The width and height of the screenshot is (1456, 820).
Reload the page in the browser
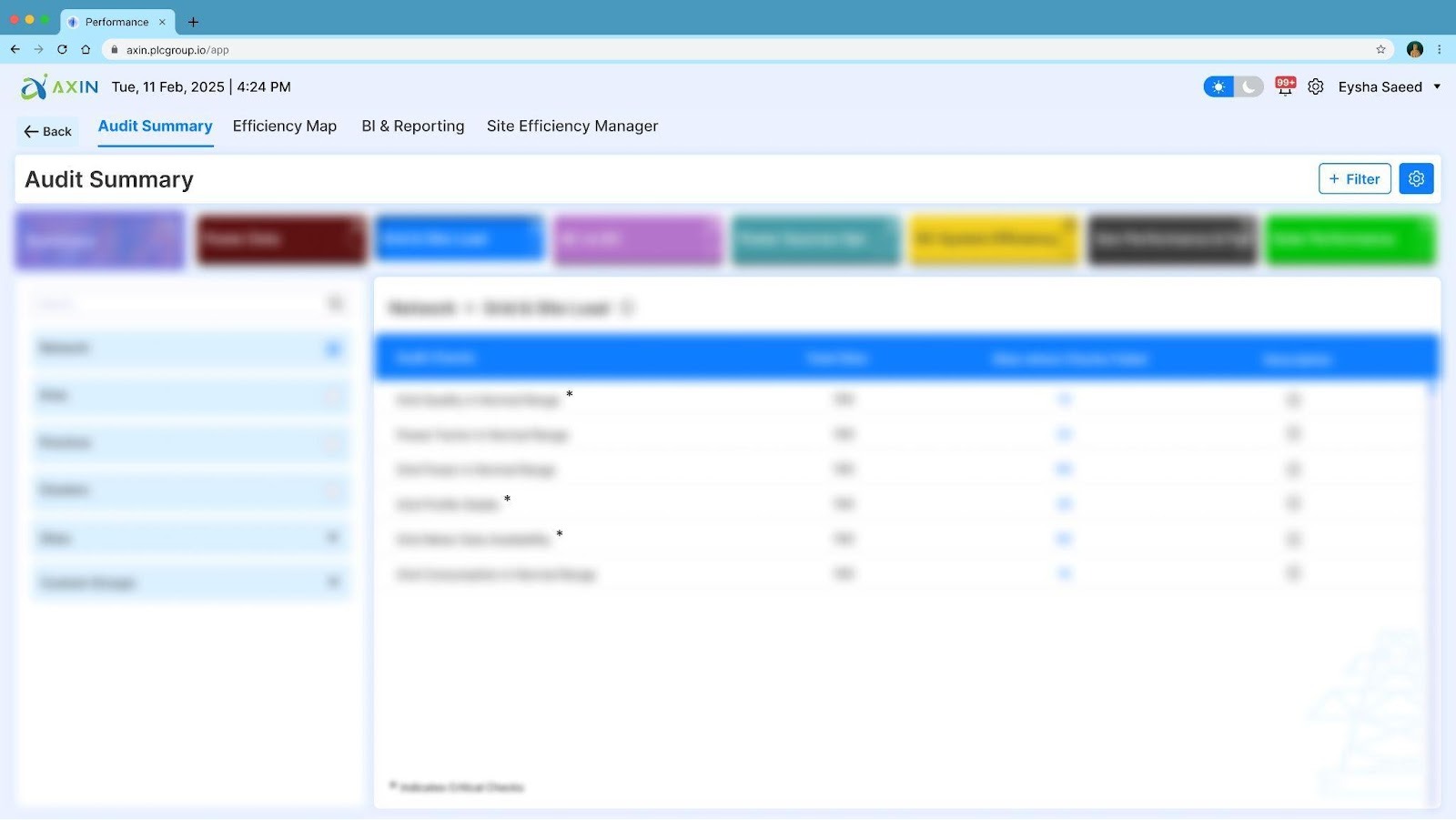62,50
